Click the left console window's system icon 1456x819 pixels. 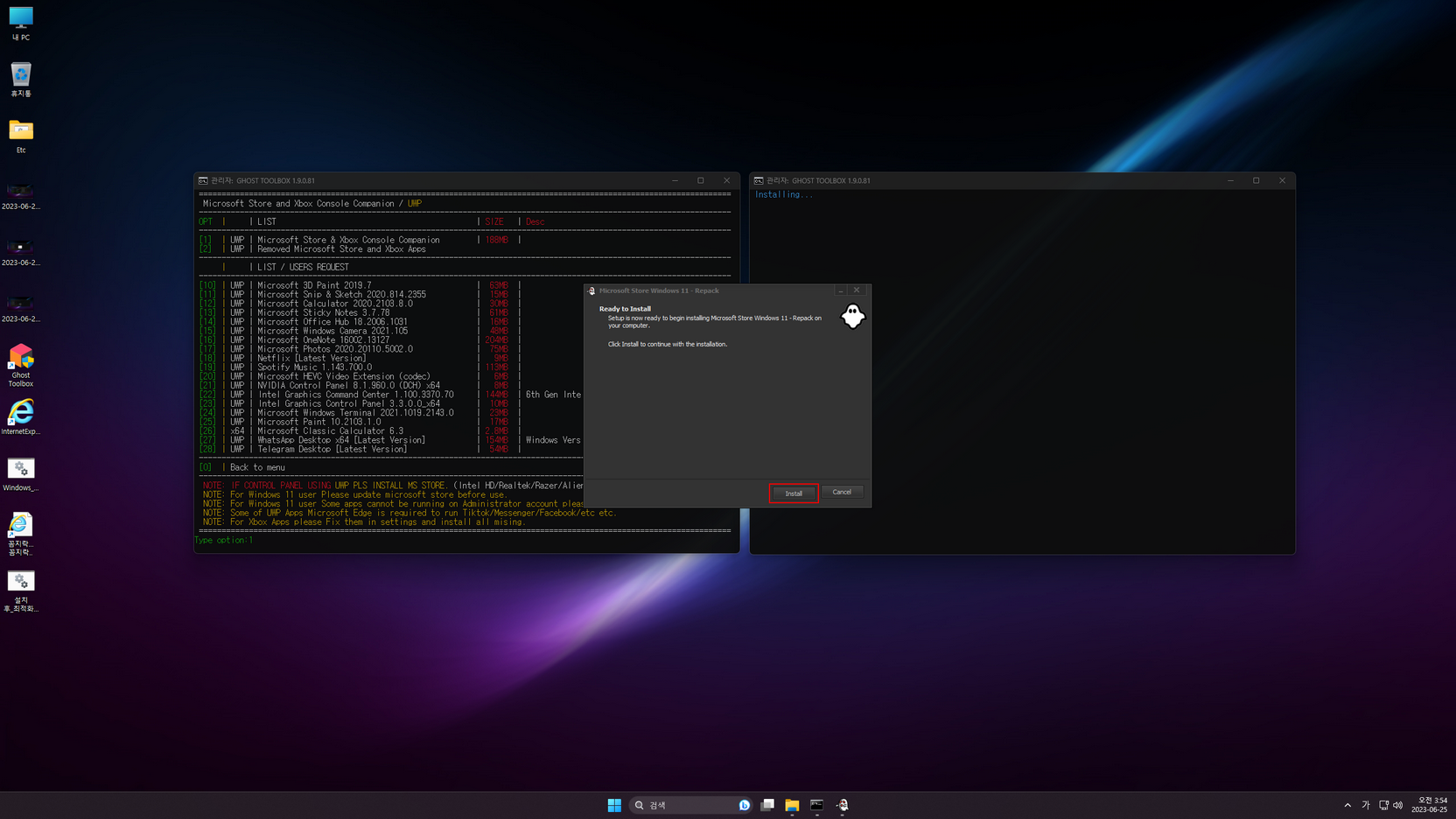(x=203, y=181)
